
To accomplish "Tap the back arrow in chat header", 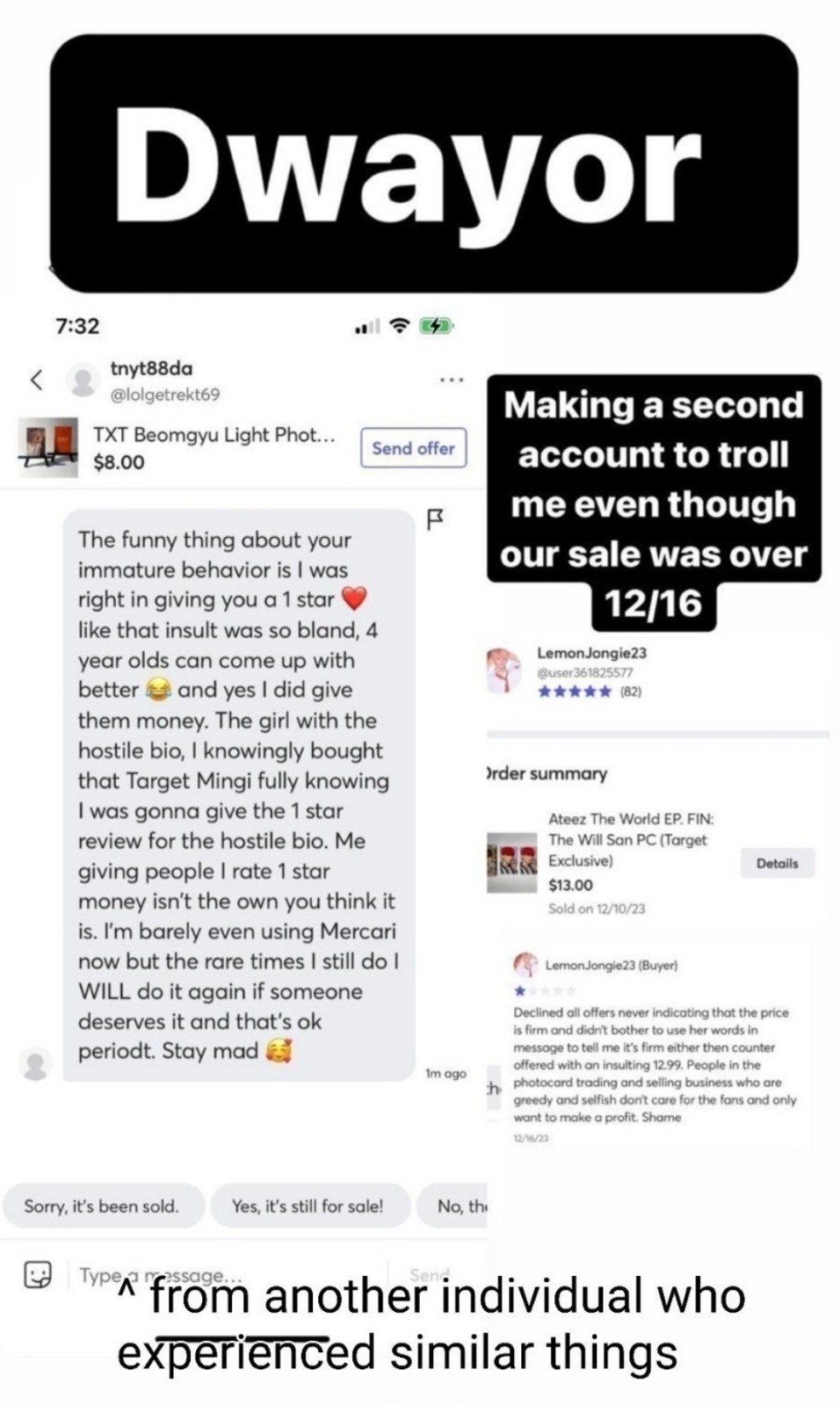I will pos(36,380).
